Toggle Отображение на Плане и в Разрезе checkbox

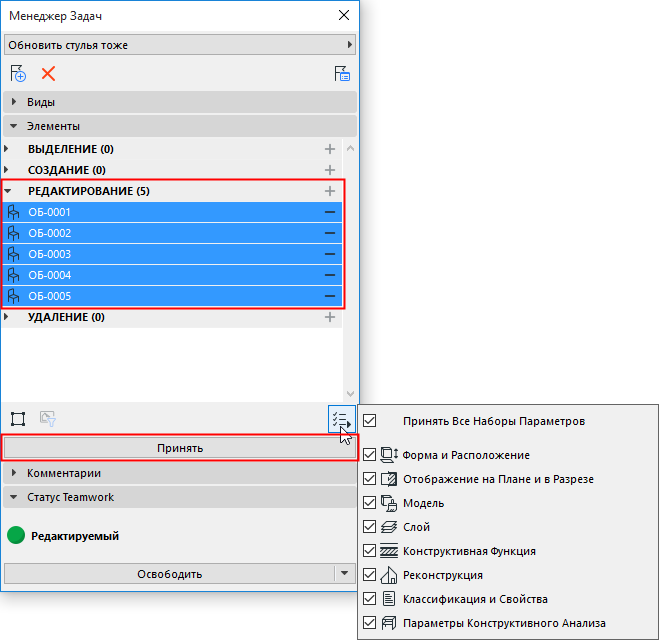pos(369,479)
